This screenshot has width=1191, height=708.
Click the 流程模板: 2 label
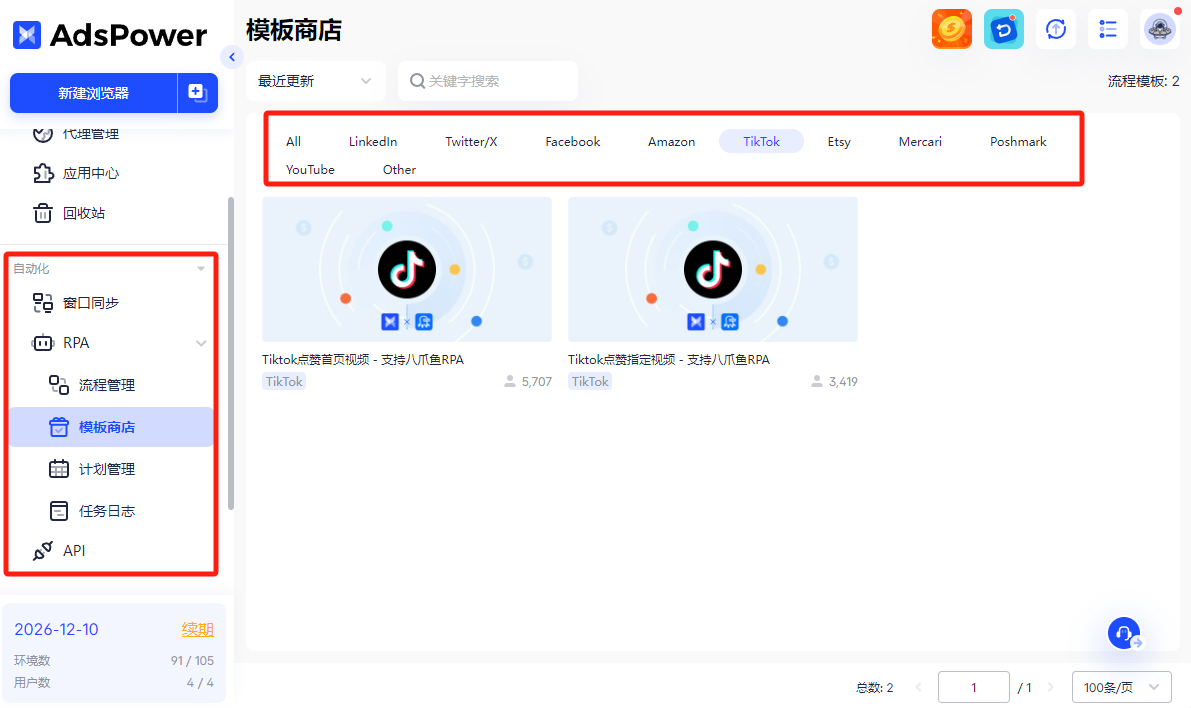coord(1143,81)
